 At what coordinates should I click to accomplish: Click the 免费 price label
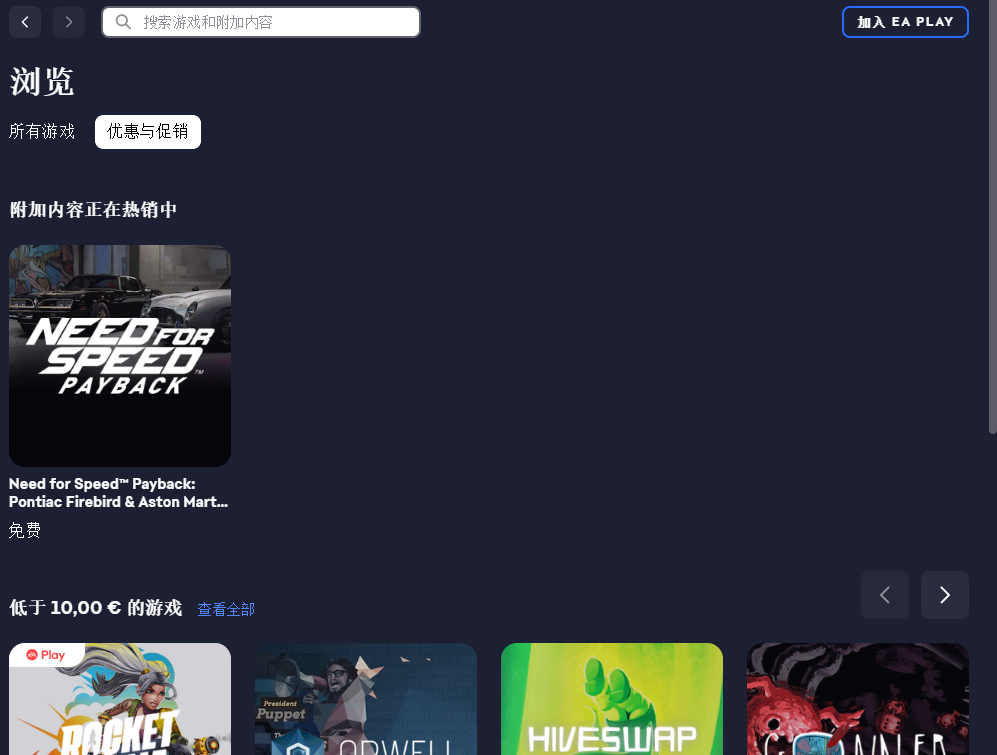tap(25, 530)
